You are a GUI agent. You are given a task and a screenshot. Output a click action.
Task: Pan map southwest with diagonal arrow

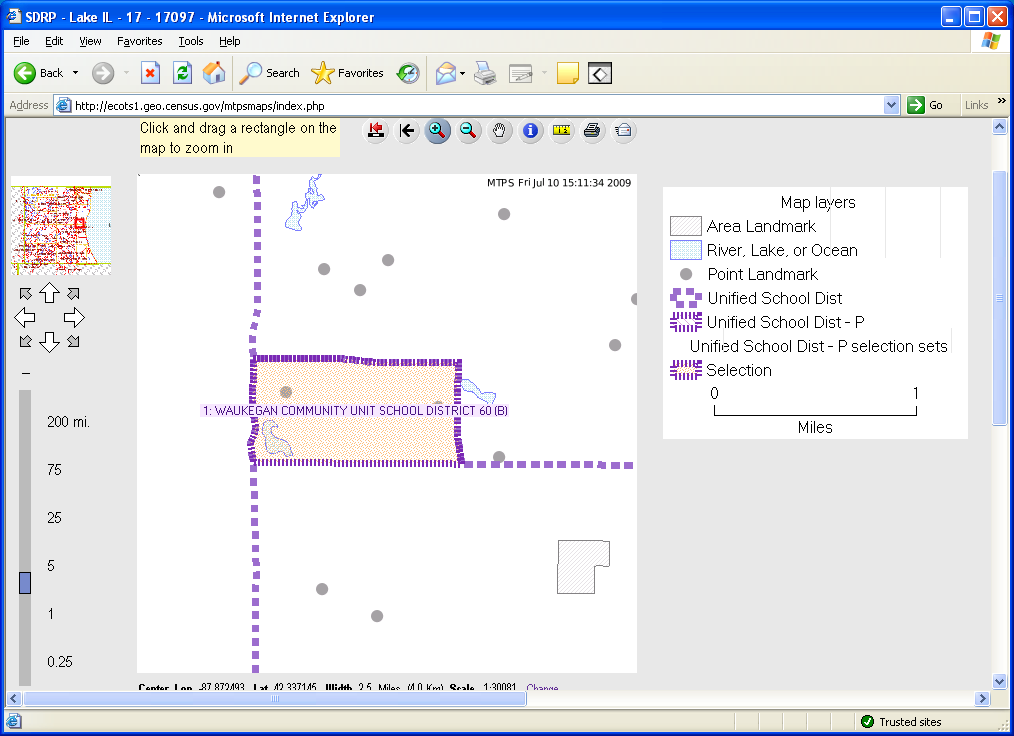(25, 341)
